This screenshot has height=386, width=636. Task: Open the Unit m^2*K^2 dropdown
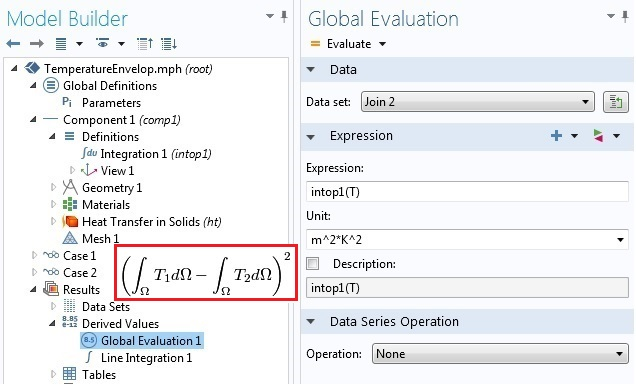point(467,240)
